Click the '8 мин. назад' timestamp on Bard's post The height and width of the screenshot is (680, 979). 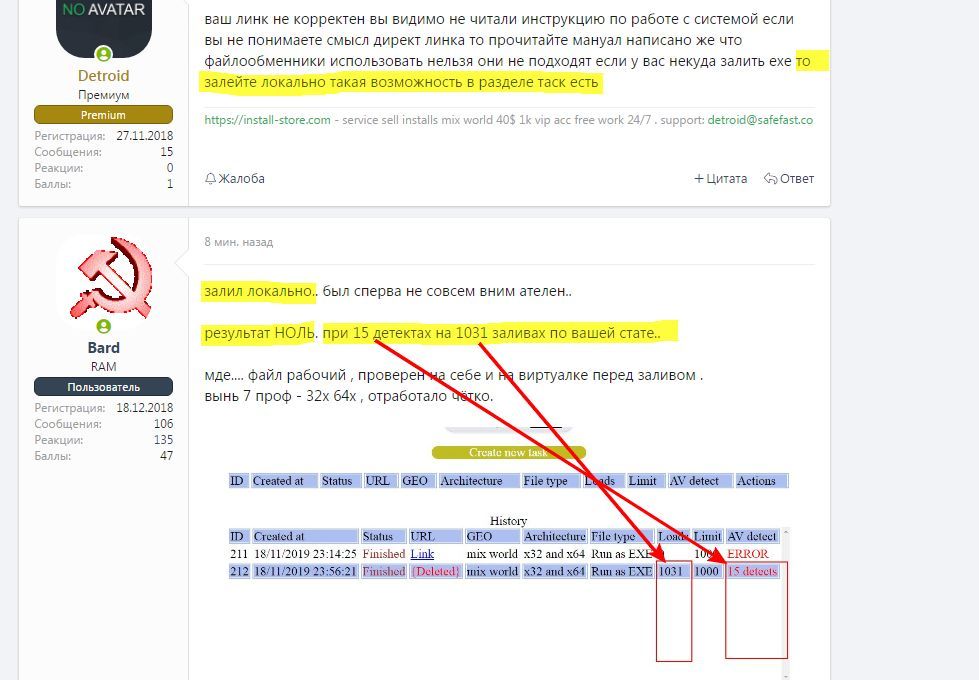(239, 242)
